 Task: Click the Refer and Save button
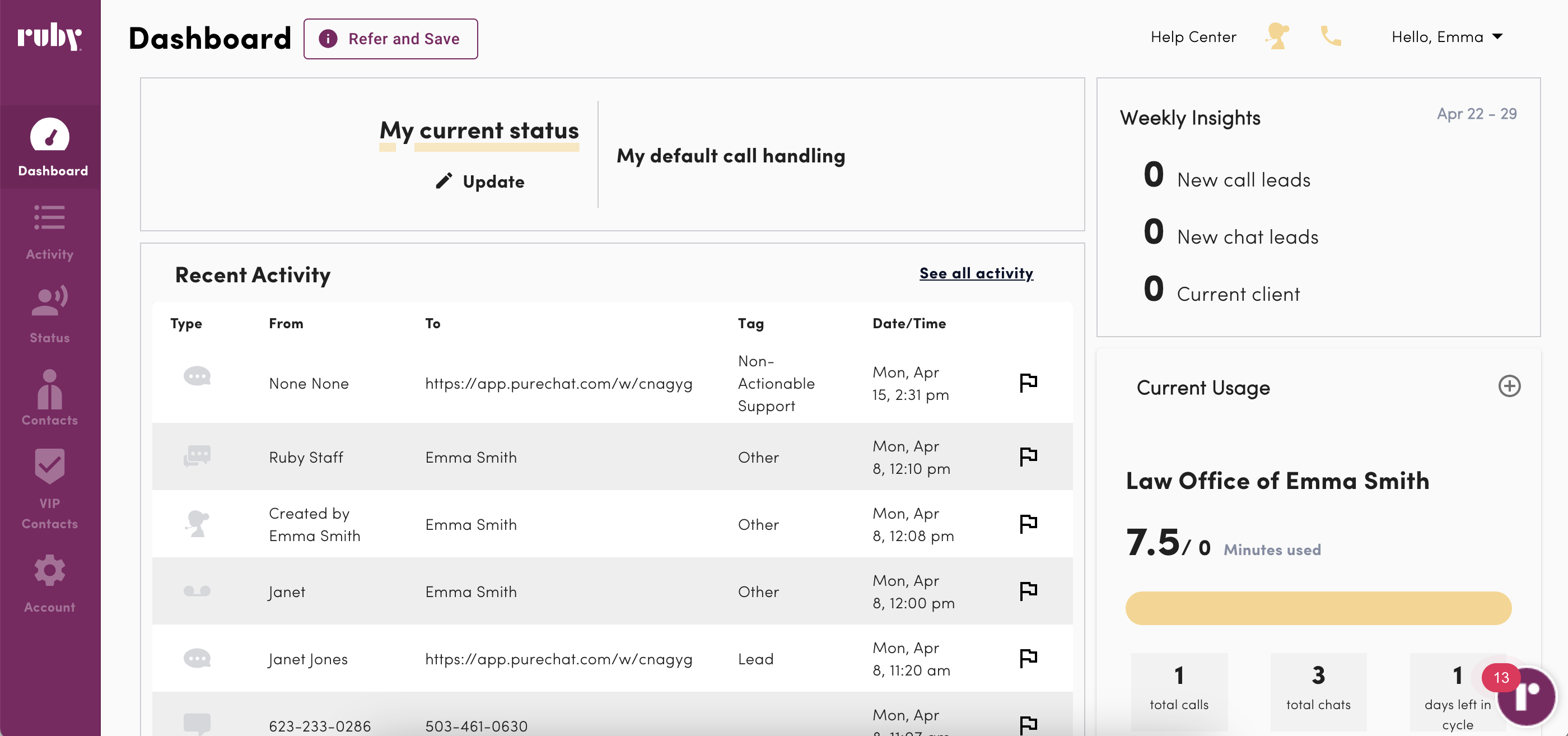(x=391, y=38)
